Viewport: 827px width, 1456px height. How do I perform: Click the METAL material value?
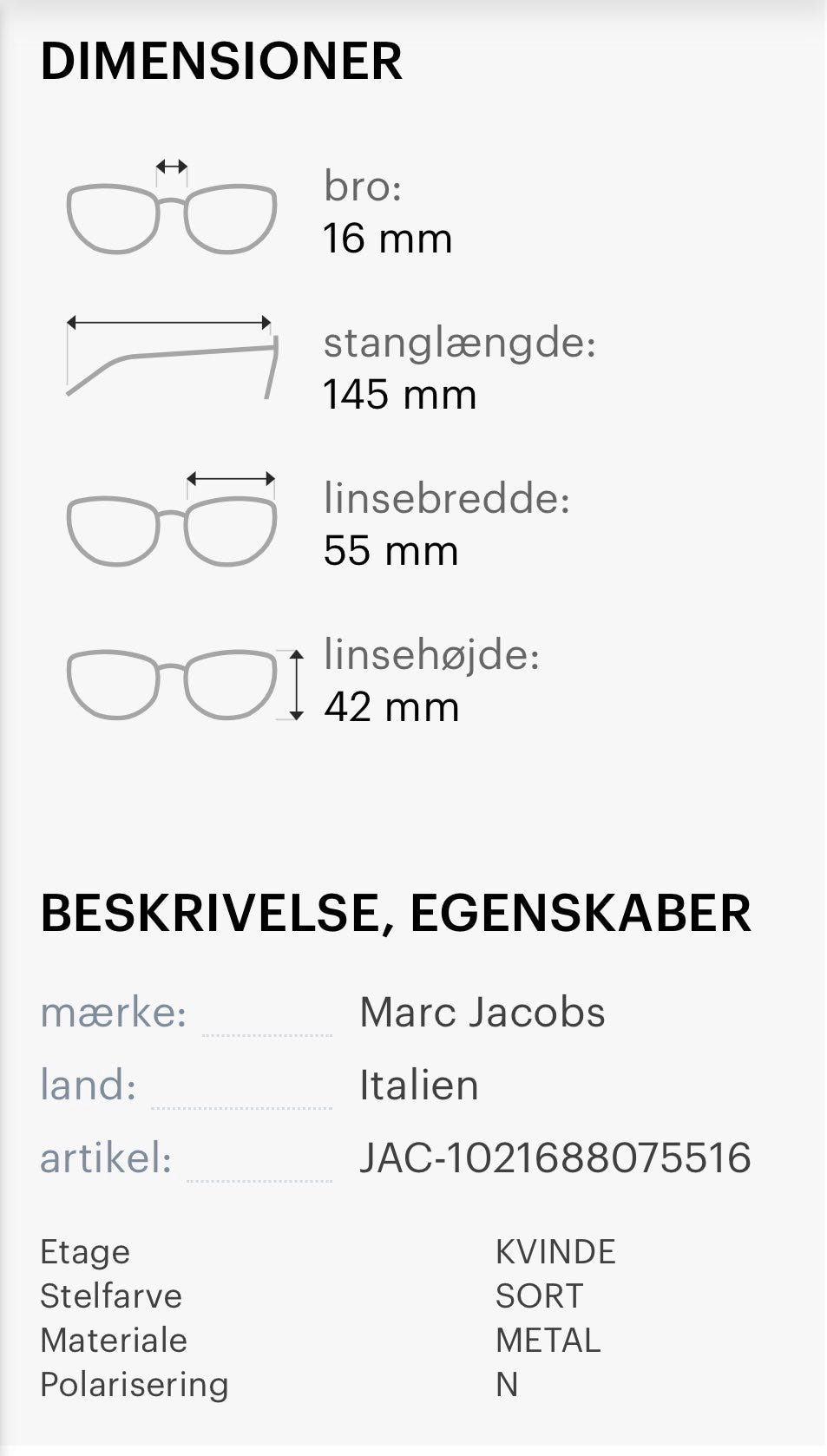tap(548, 1341)
